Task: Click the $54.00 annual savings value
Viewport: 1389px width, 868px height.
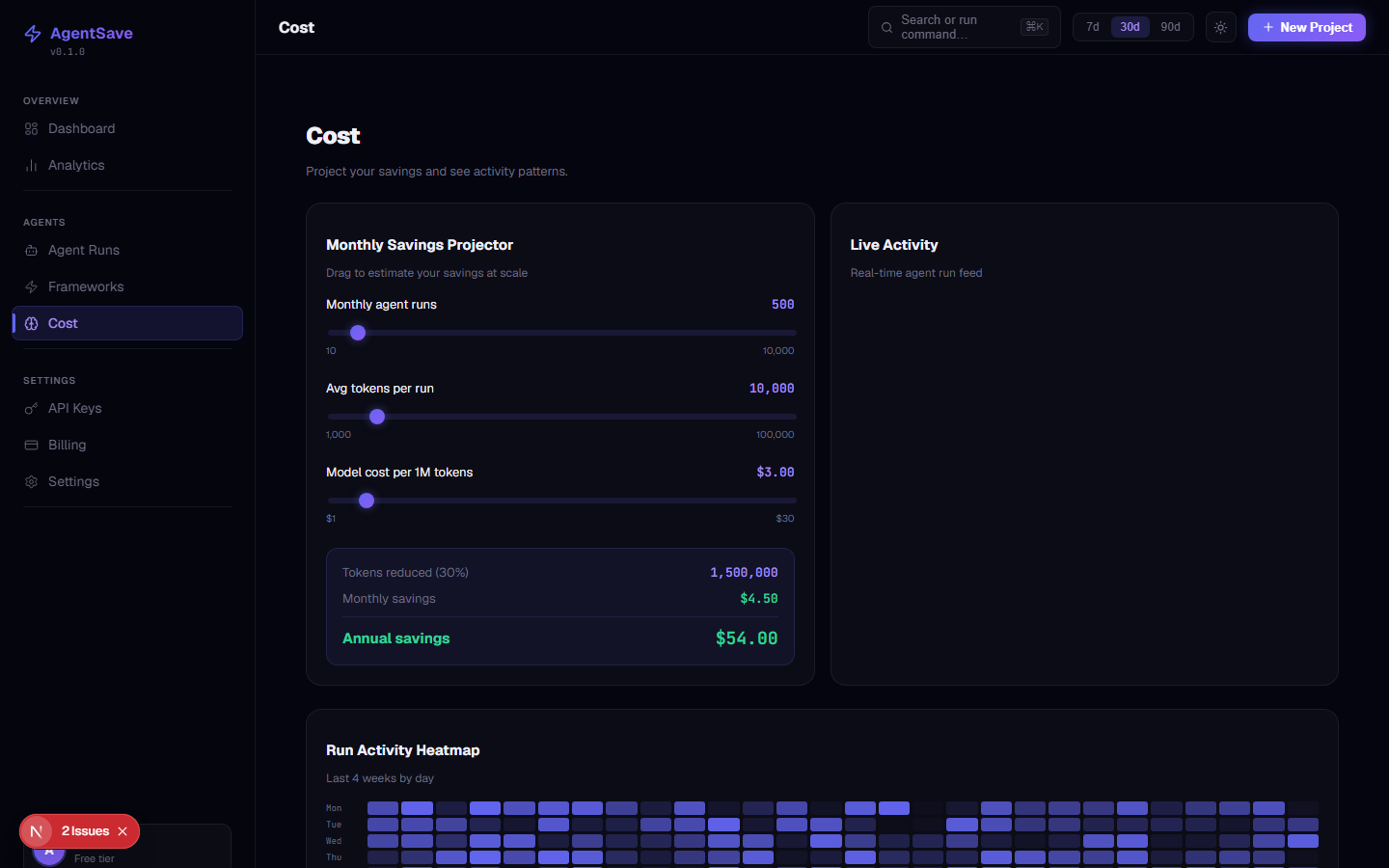Action: point(747,638)
